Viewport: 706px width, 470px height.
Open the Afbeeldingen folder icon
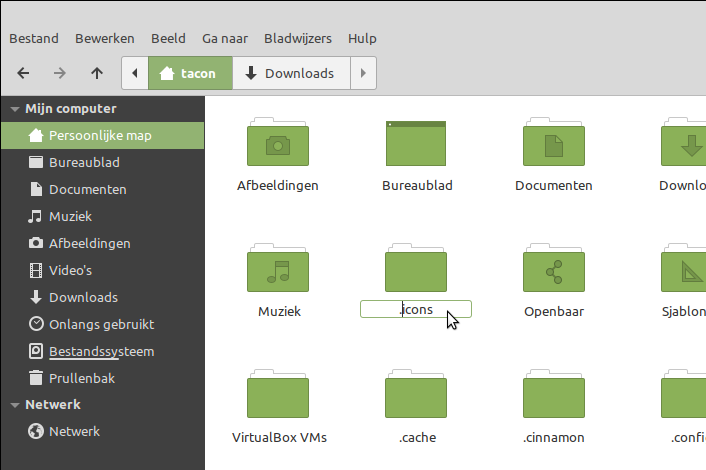pyautogui.click(x=278, y=144)
